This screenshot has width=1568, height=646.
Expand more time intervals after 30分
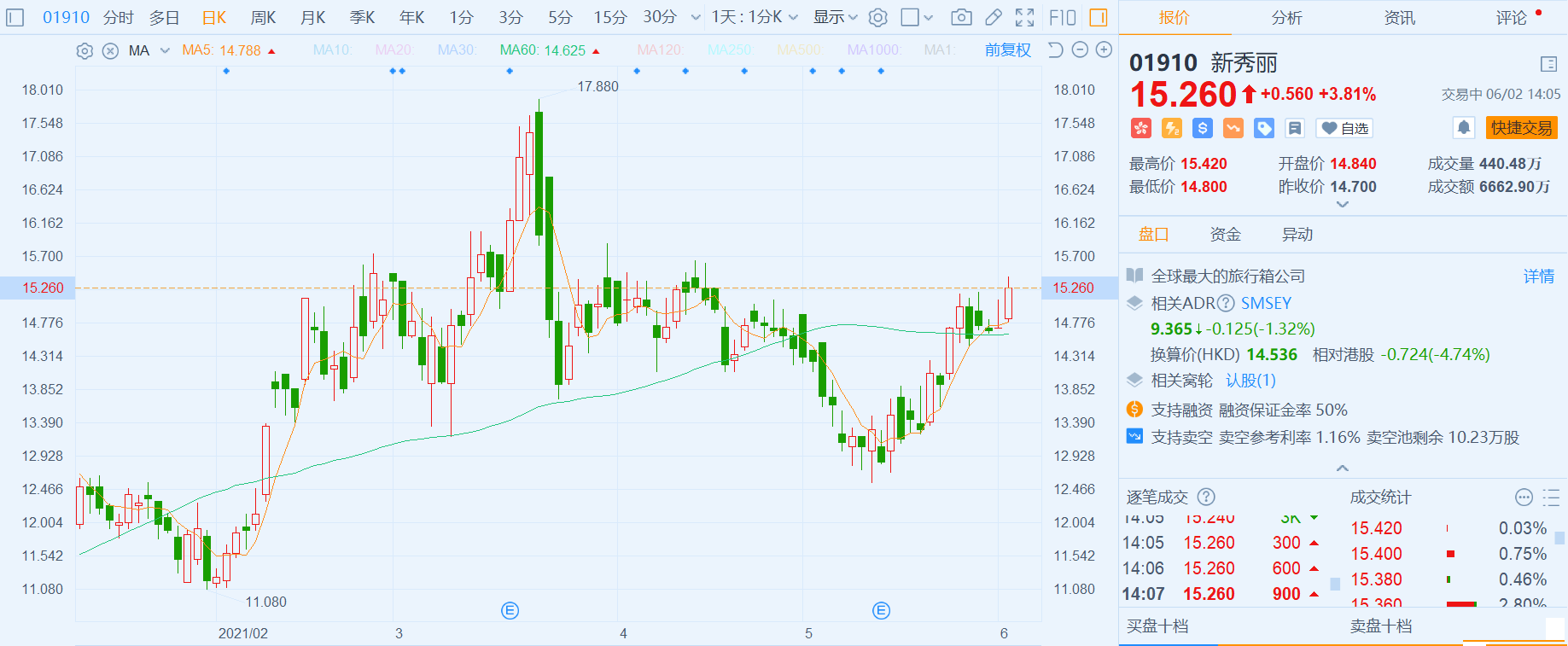pos(696,17)
